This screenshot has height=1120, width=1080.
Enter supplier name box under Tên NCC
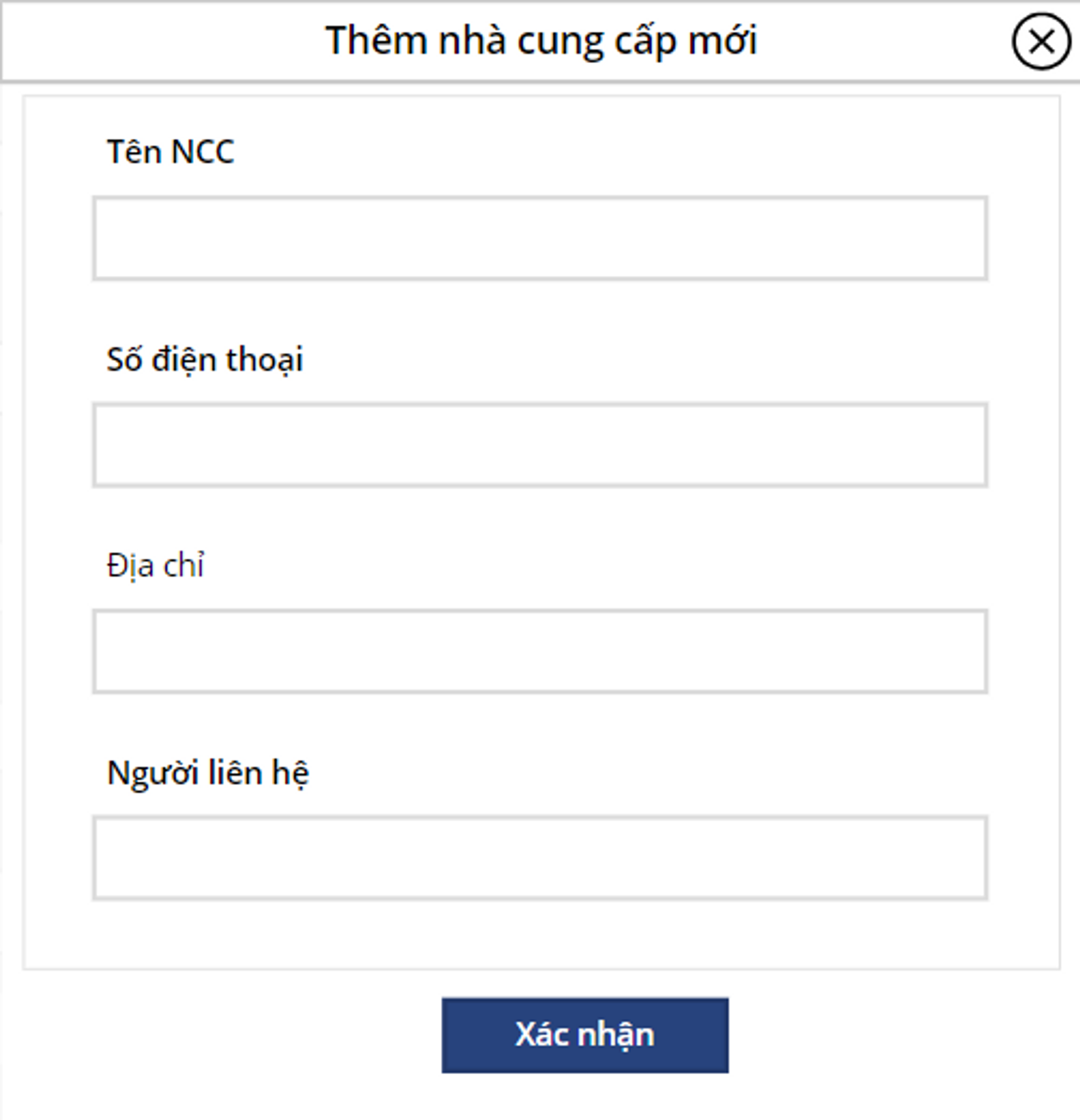pyautogui.click(x=539, y=238)
